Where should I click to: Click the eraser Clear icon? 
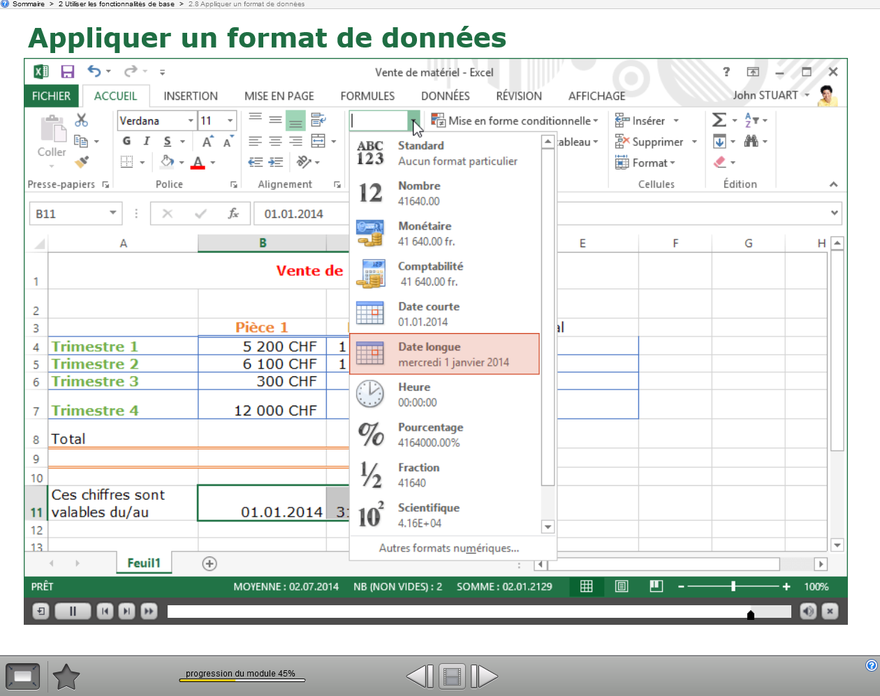720,163
